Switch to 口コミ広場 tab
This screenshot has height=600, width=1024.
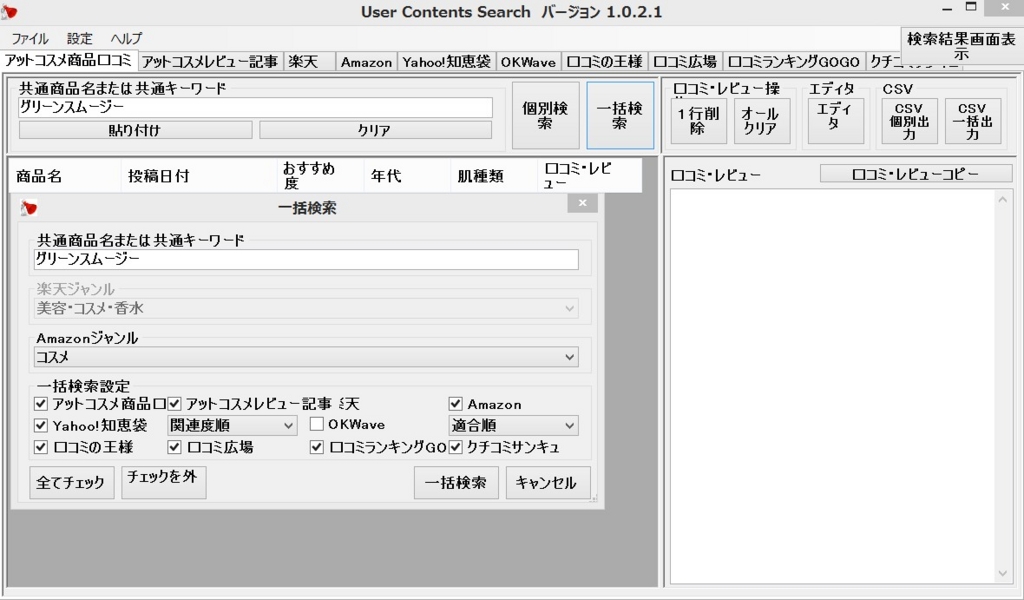coord(684,62)
